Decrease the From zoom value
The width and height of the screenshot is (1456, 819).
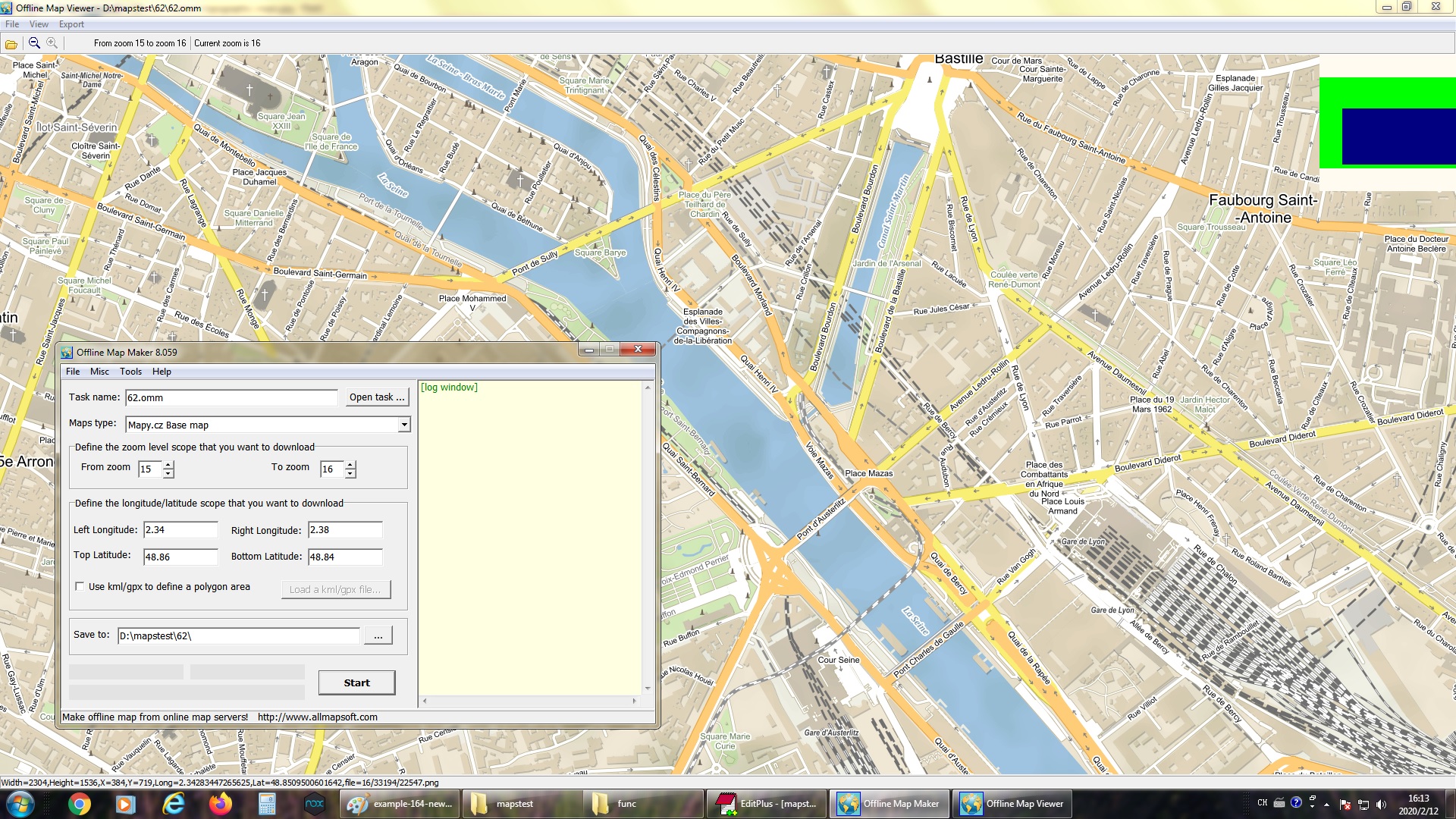[x=168, y=474]
